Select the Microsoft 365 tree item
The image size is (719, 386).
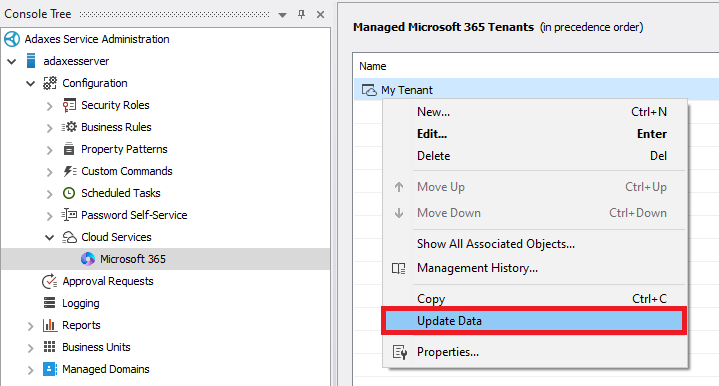click(133, 259)
